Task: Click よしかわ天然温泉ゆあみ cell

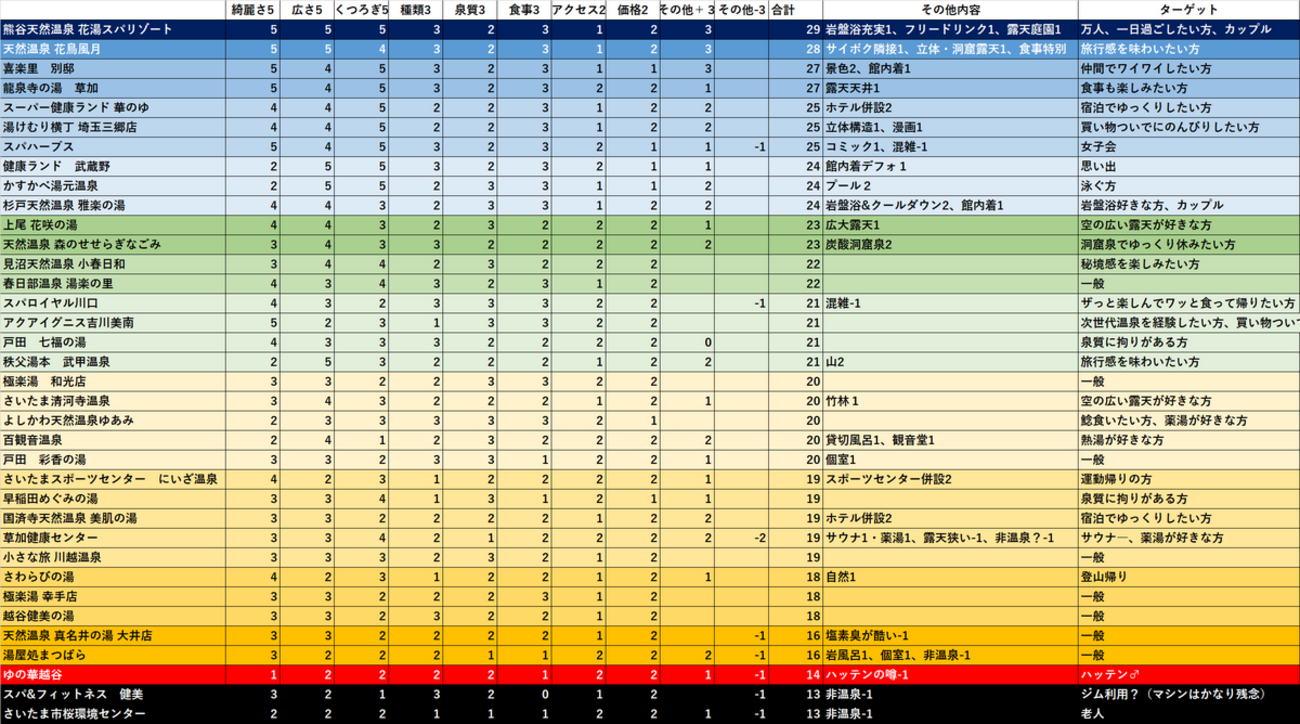Action: (114, 420)
